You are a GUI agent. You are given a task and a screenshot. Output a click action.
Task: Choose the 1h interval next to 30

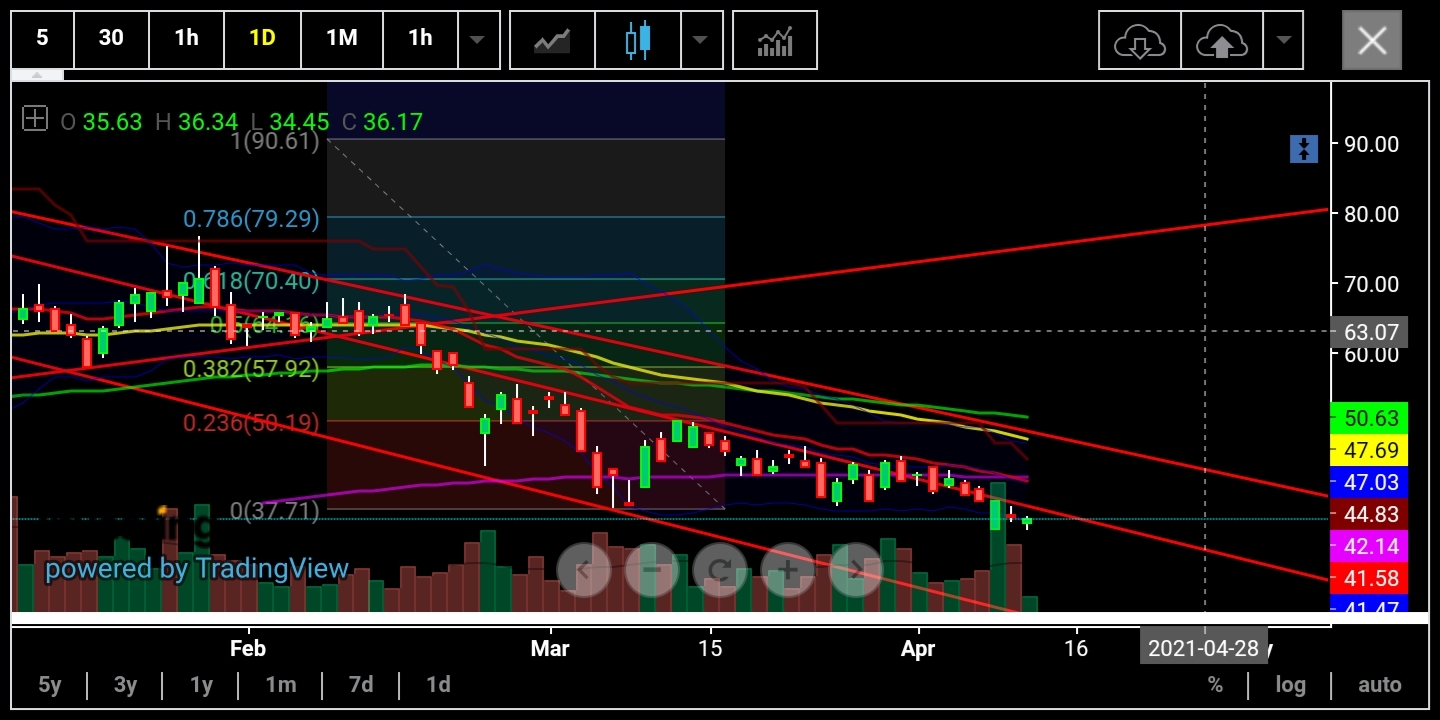[186, 38]
